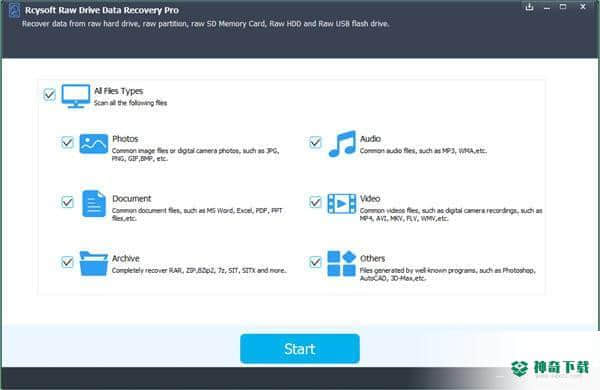Click the Others tiles icon
600x390 pixels.
[x=342, y=263]
